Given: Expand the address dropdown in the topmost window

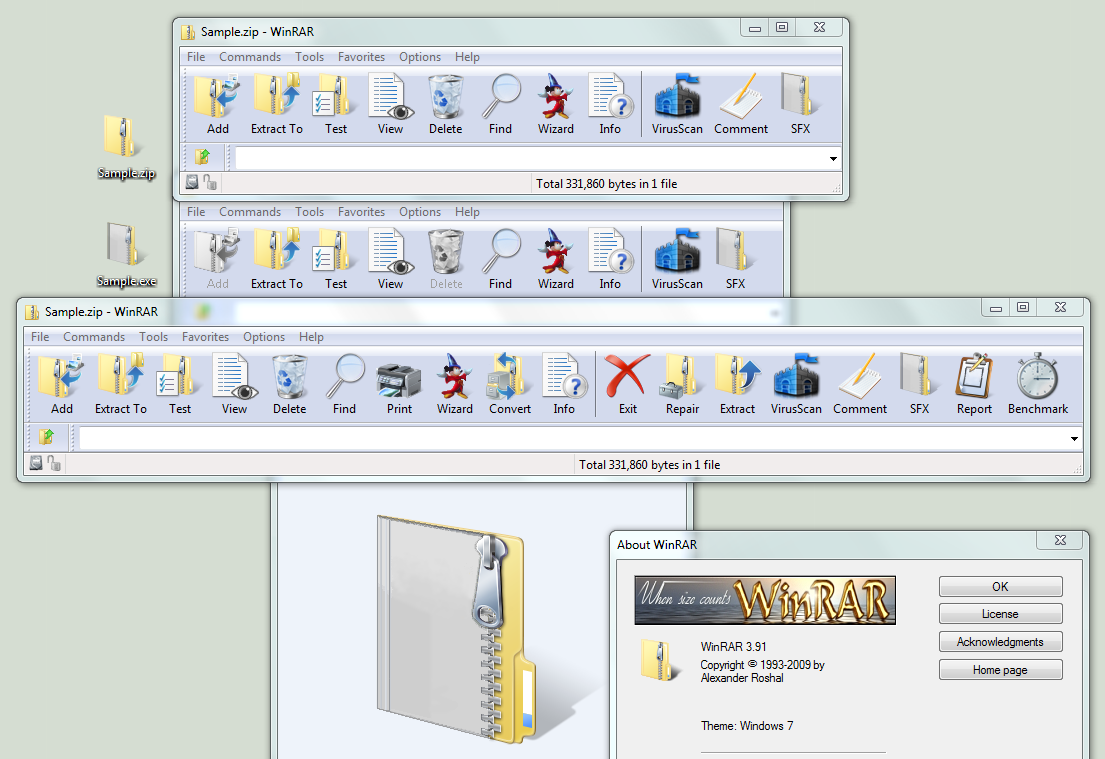Looking at the screenshot, I should tap(833, 158).
